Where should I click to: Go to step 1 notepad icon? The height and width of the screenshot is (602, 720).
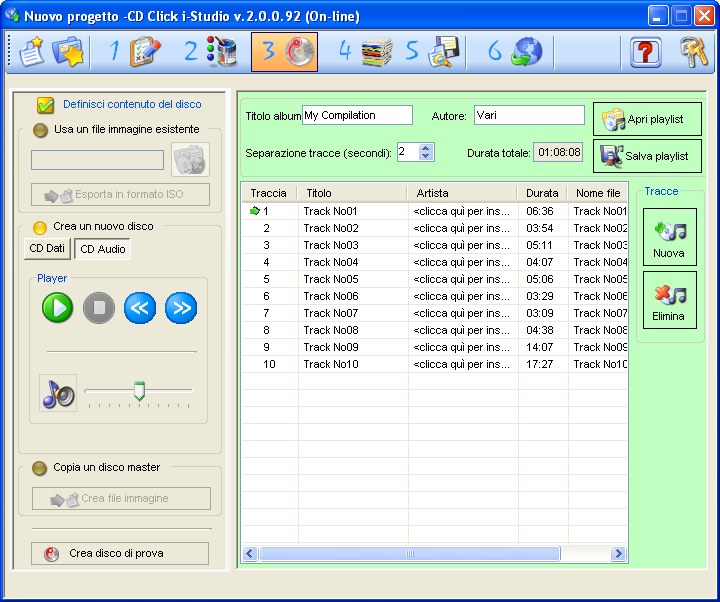tap(145, 52)
